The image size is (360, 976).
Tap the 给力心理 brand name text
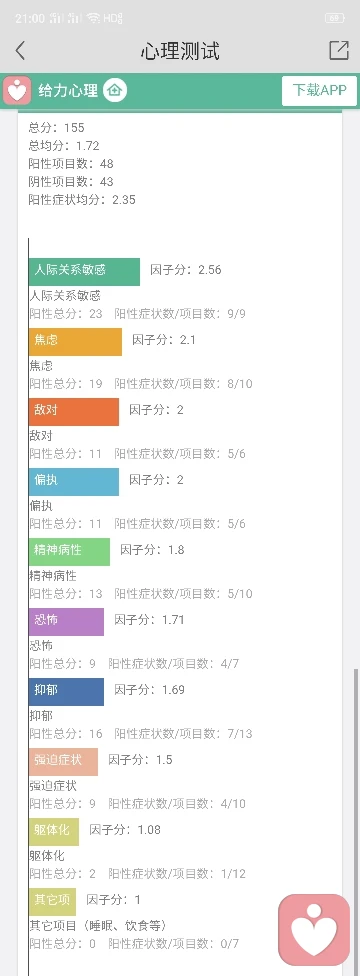click(68, 91)
